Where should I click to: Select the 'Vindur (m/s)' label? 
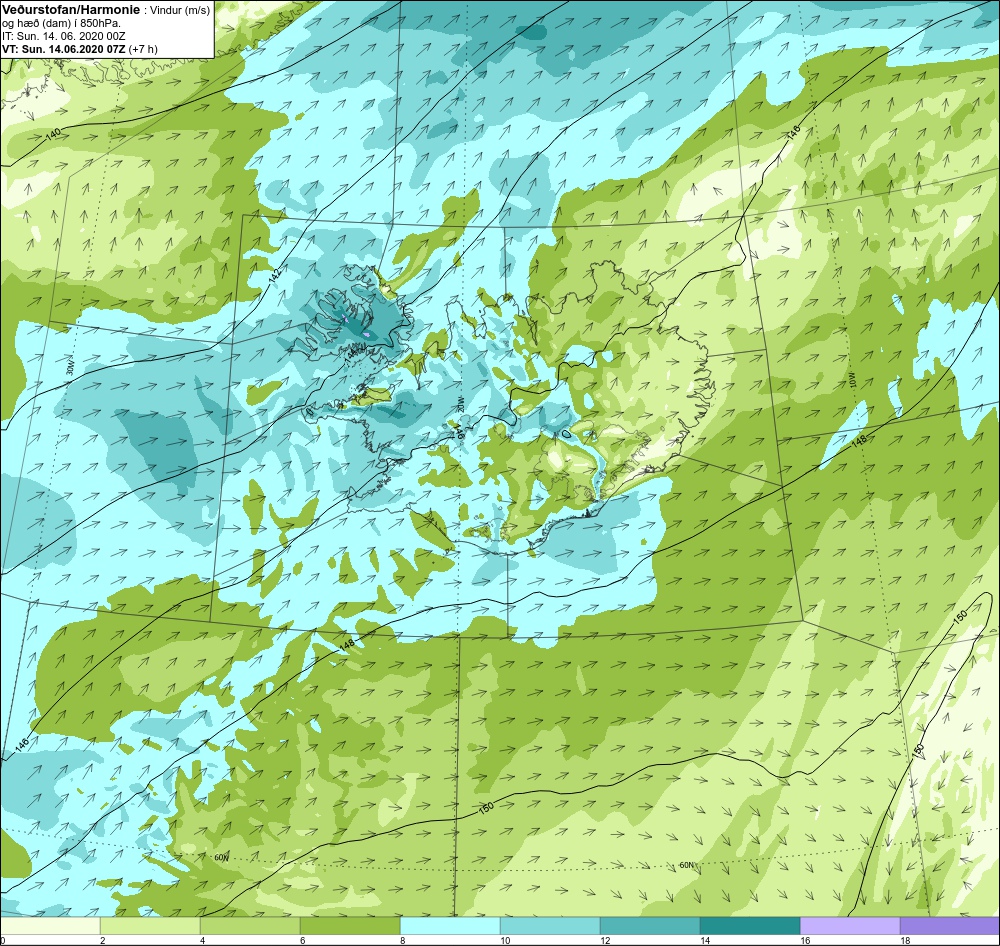(179, 10)
